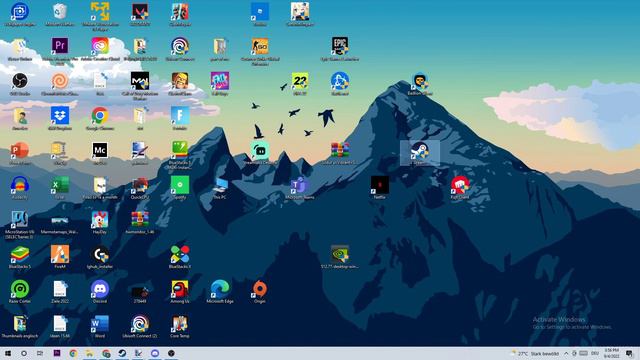Open the taskbar clock and calendar
The width and height of the screenshot is (640, 360).
click(x=611, y=353)
